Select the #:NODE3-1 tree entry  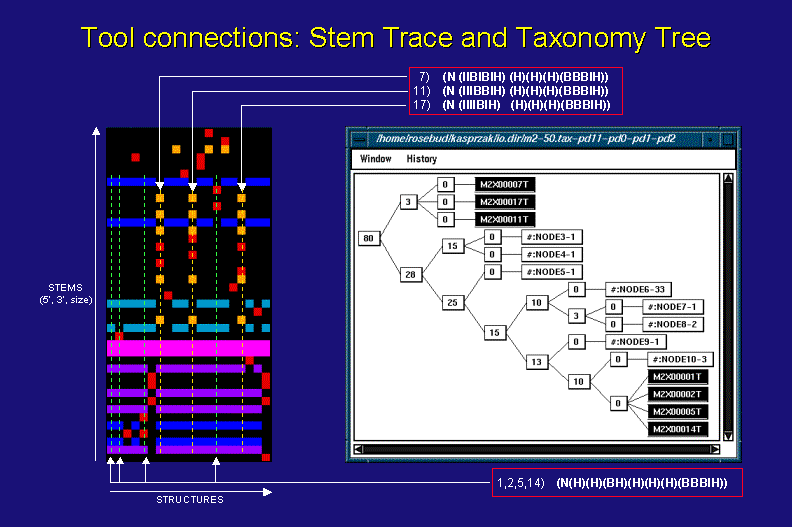553,237
